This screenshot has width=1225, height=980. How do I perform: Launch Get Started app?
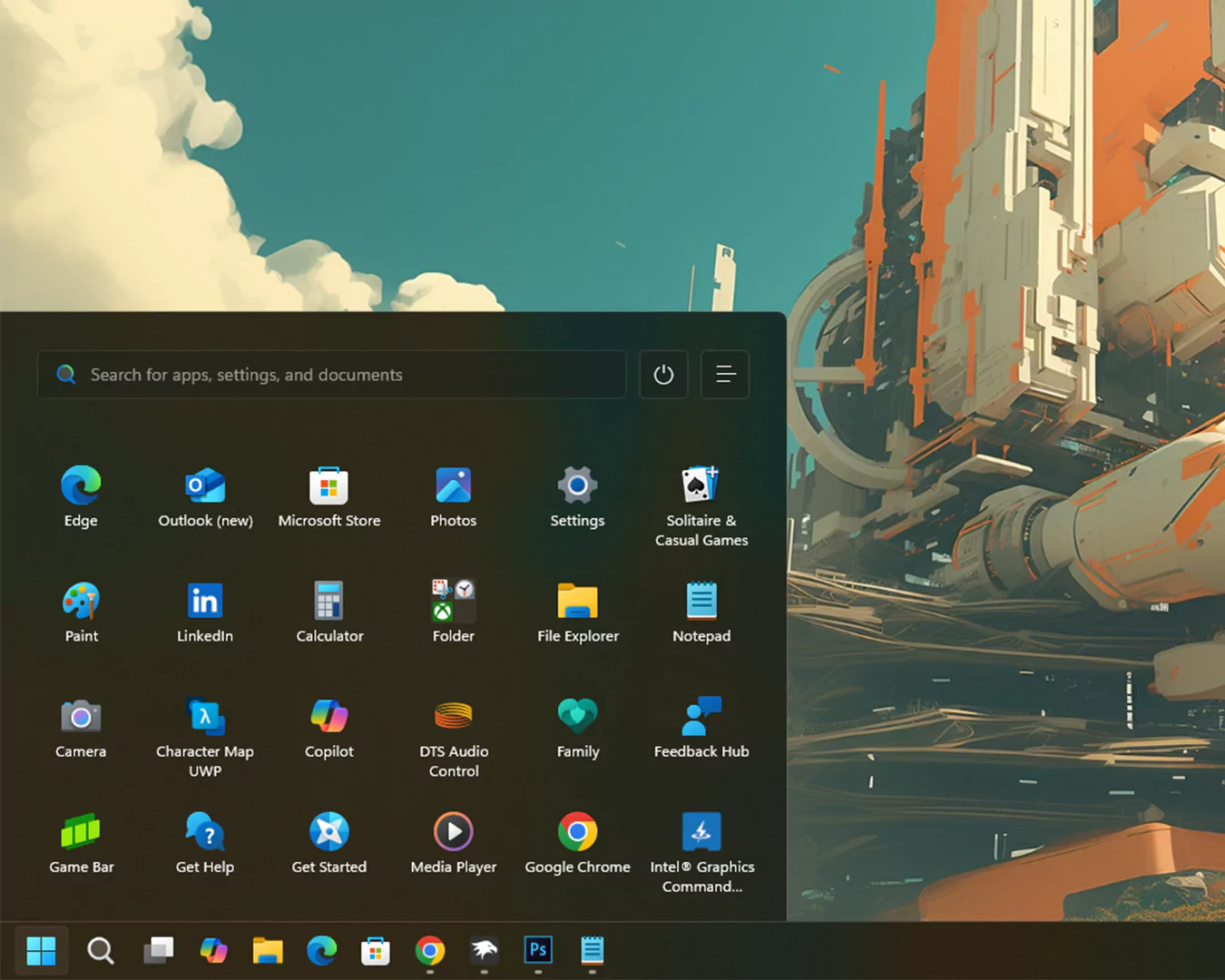tap(329, 842)
